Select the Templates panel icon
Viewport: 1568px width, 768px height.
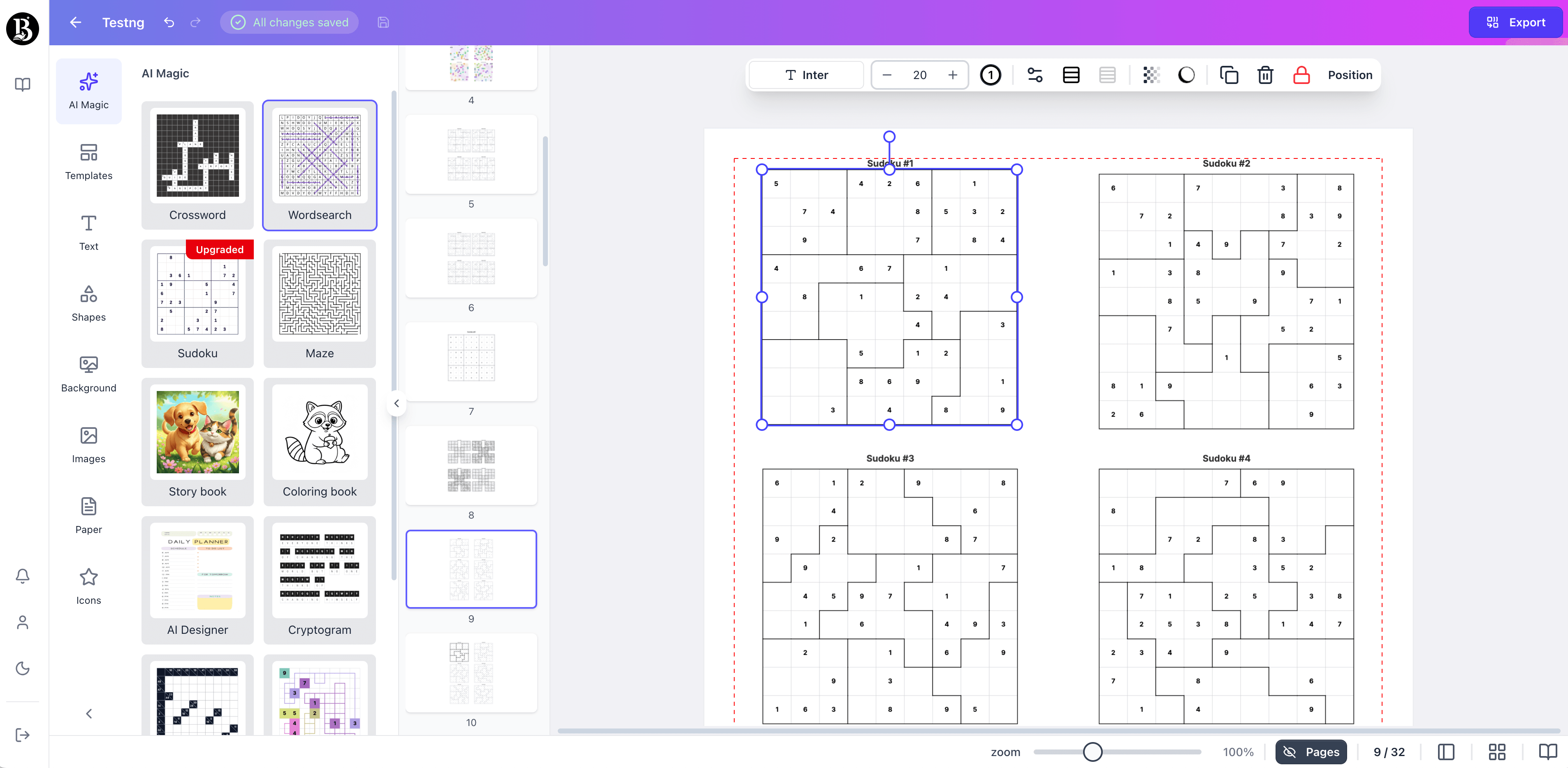click(88, 161)
